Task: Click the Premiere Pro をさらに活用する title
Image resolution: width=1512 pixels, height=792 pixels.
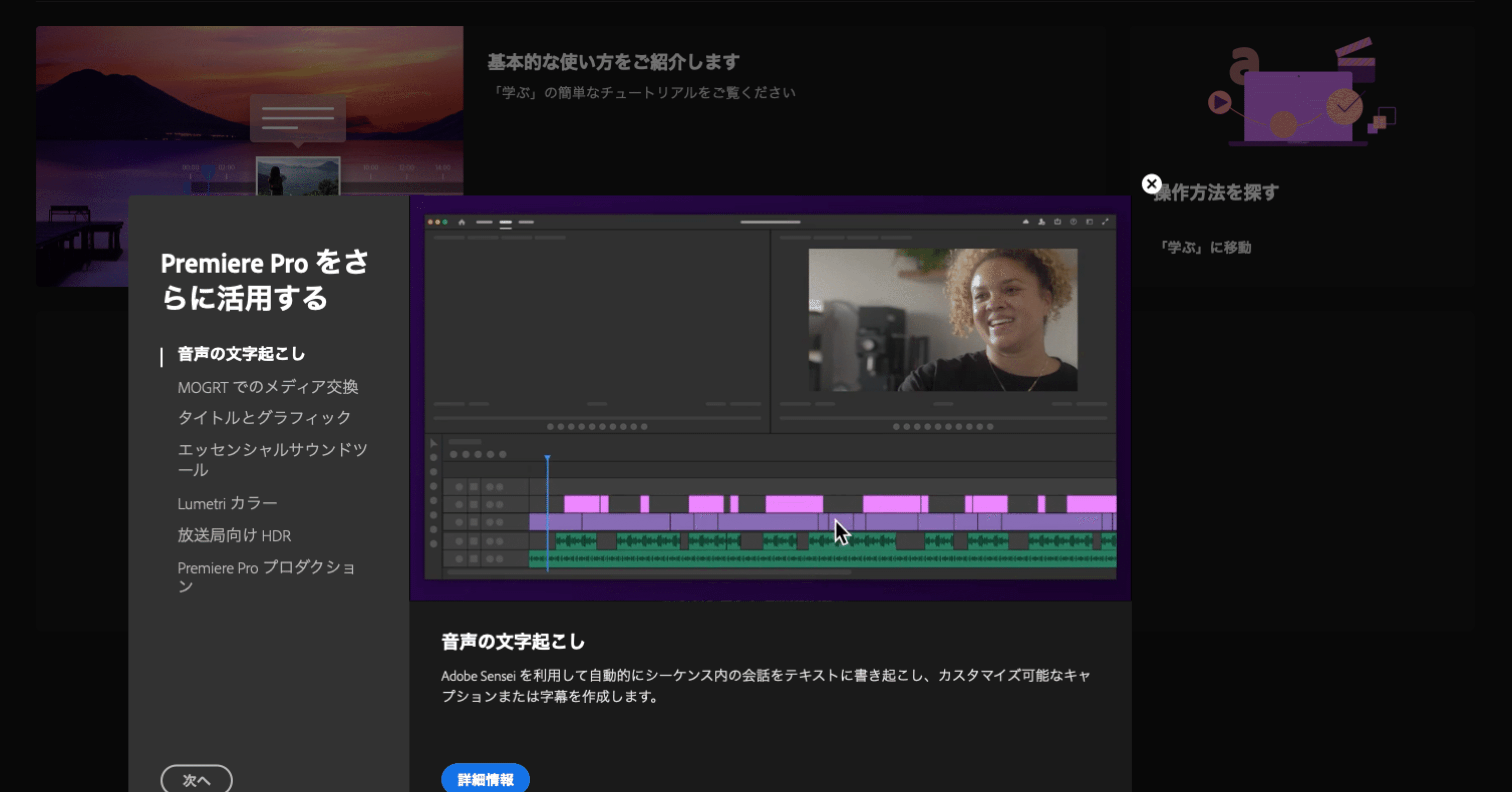Action: [265, 280]
